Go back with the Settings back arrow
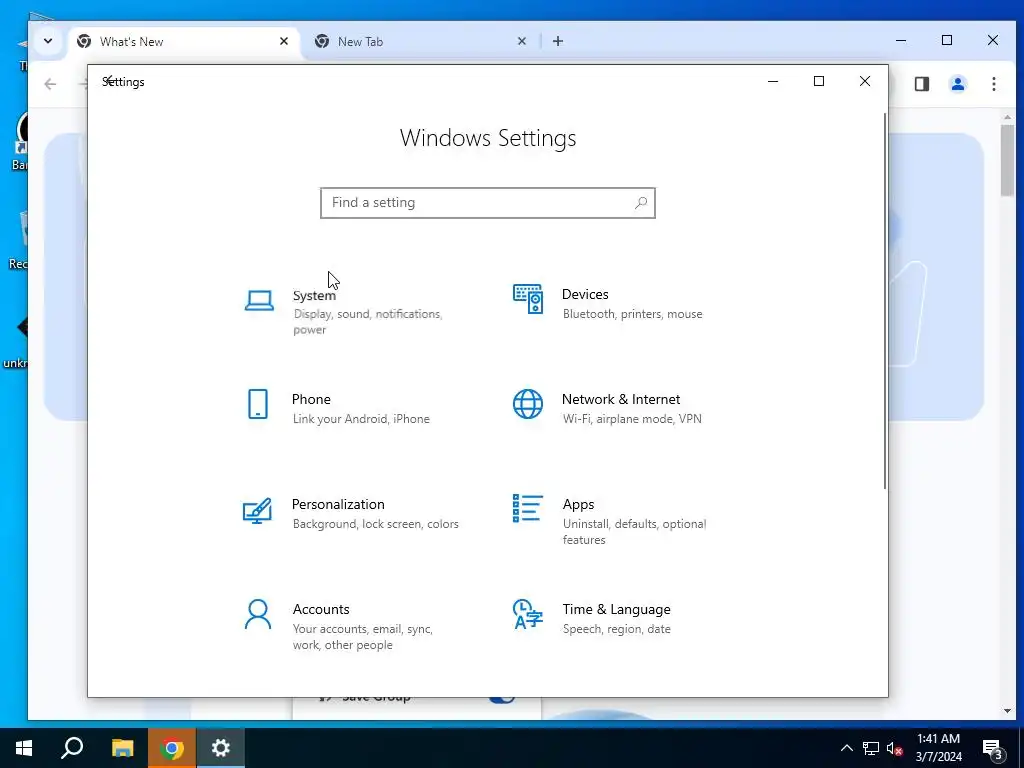 point(109,81)
